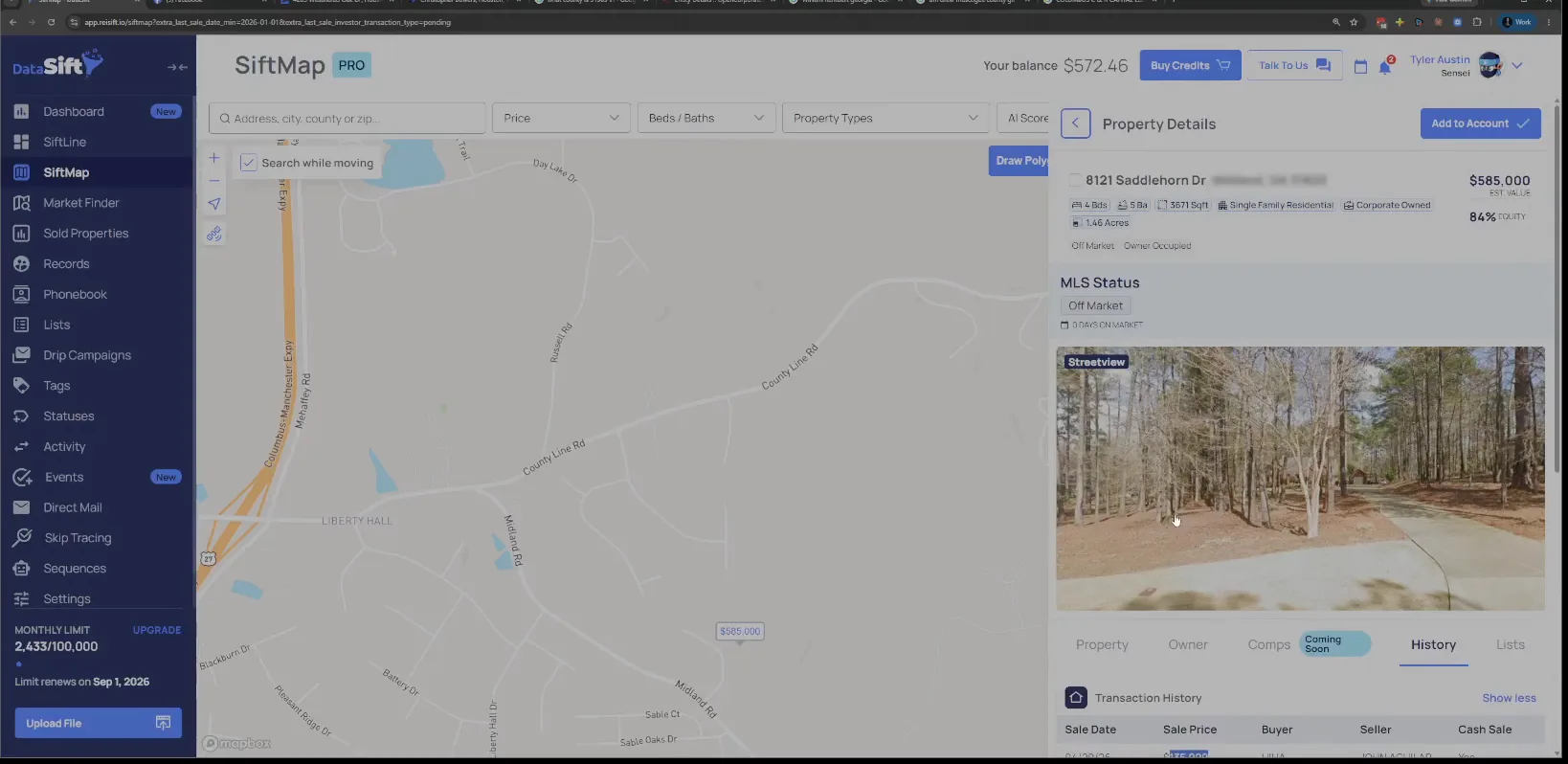Collapse the sidebar with the arrow icon
Image resolution: width=1568 pixels, height=764 pixels.
(177, 67)
